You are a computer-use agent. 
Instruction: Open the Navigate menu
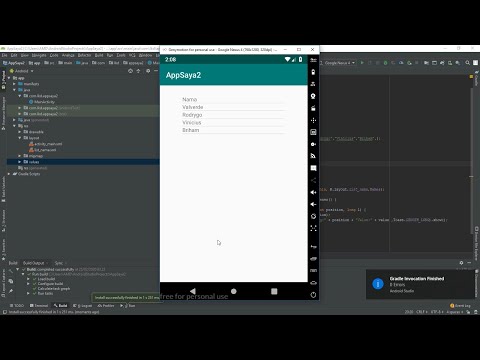click(39, 55)
